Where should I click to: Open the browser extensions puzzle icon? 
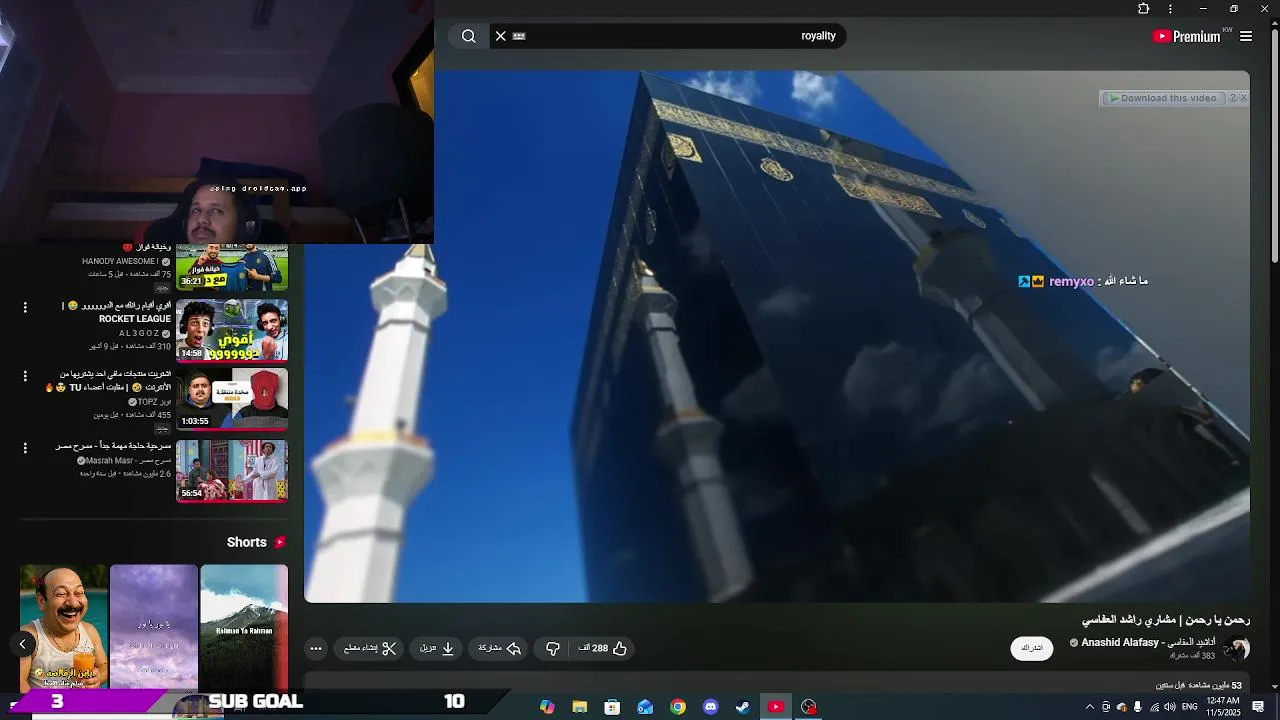click(x=1144, y=9)
